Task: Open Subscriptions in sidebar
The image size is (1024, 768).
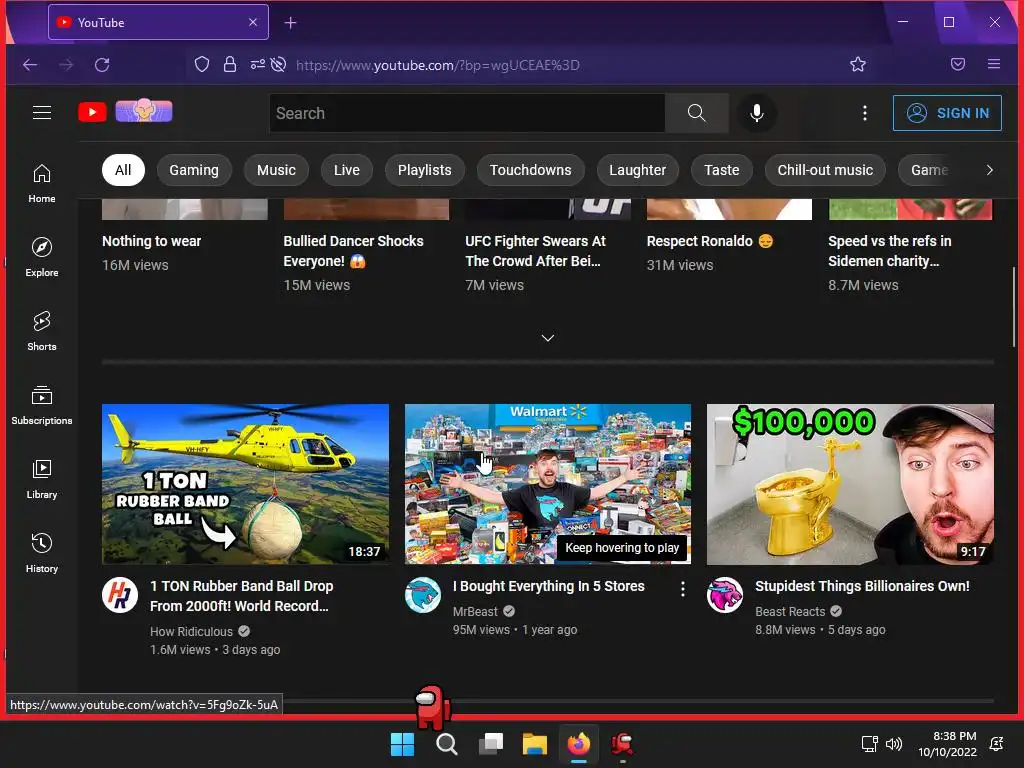Action: point(42,406)
